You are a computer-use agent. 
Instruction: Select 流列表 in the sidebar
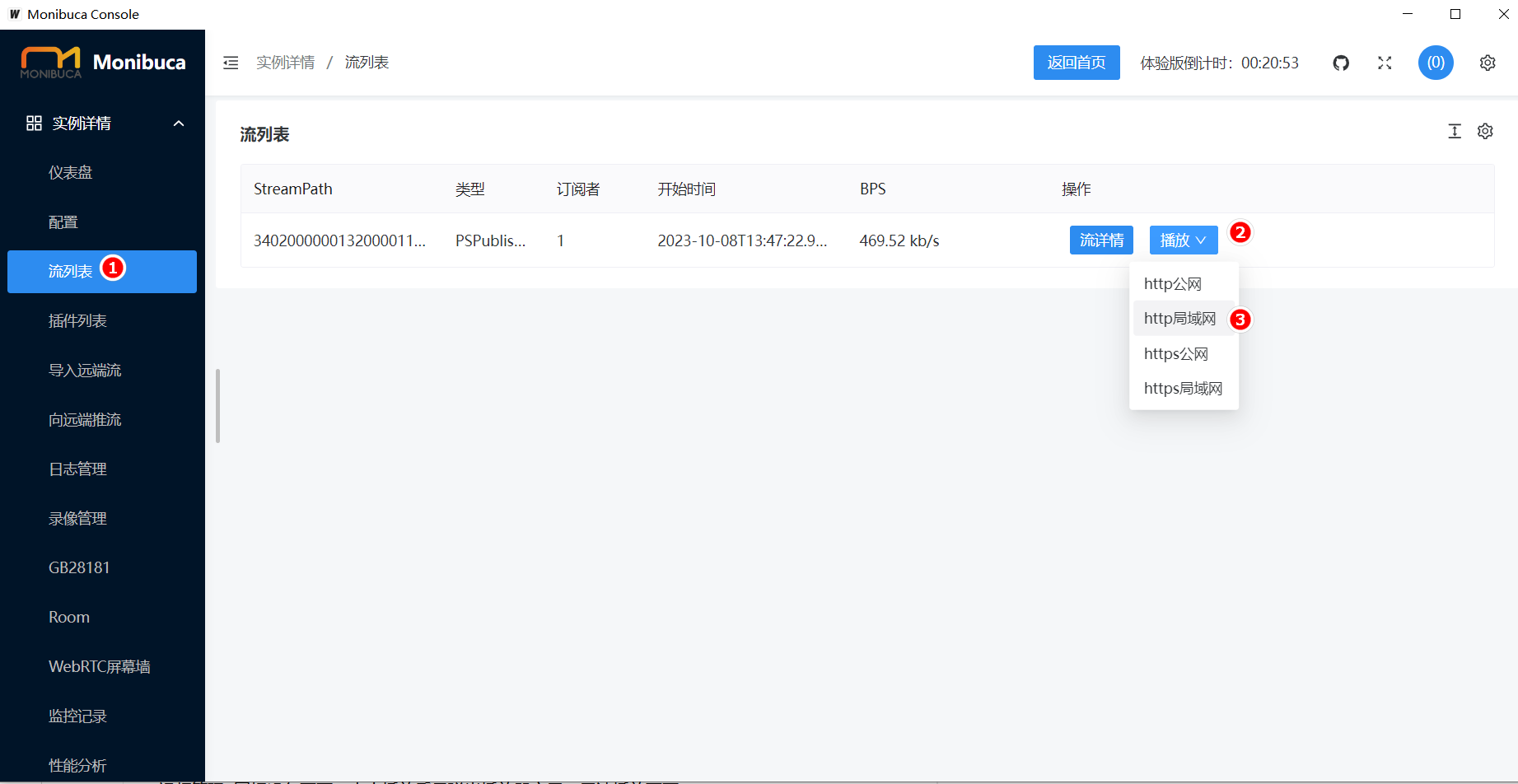(x=102, y=272)
